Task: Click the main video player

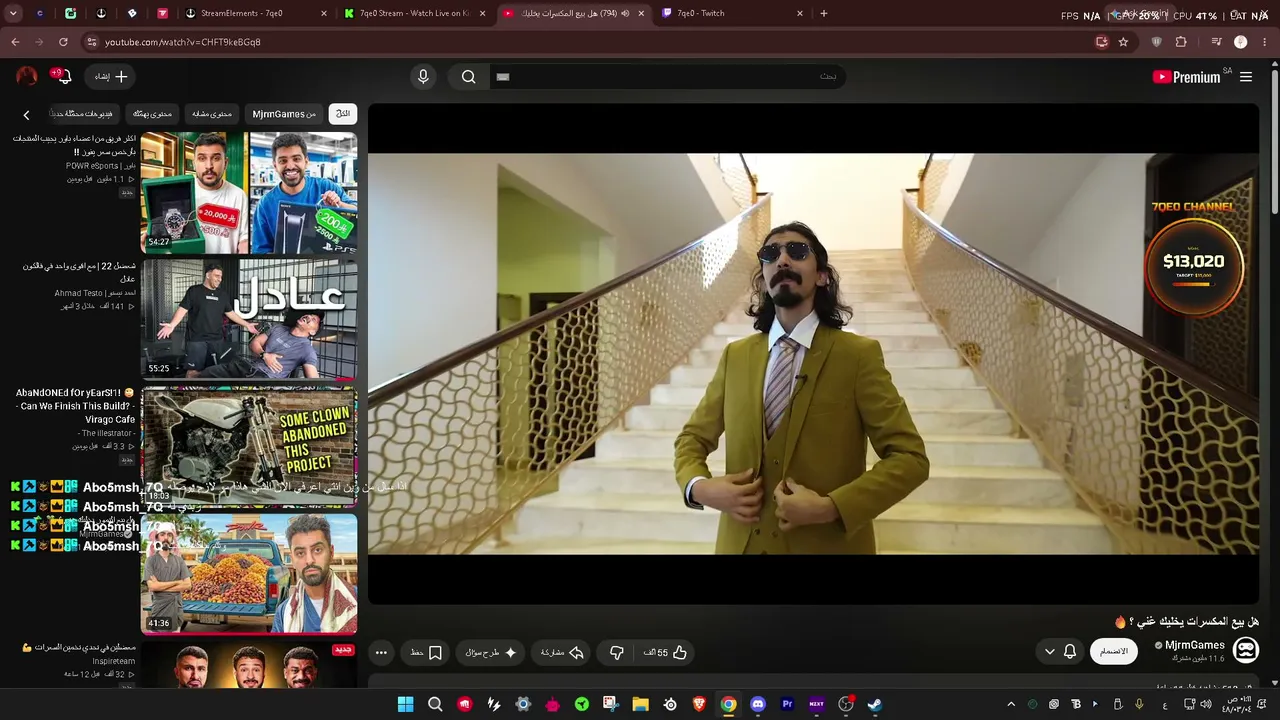Action: click(x=813, y=354)
